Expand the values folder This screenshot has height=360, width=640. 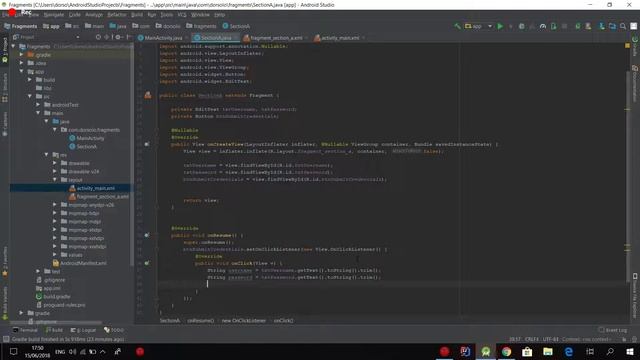tap(54, 255)
